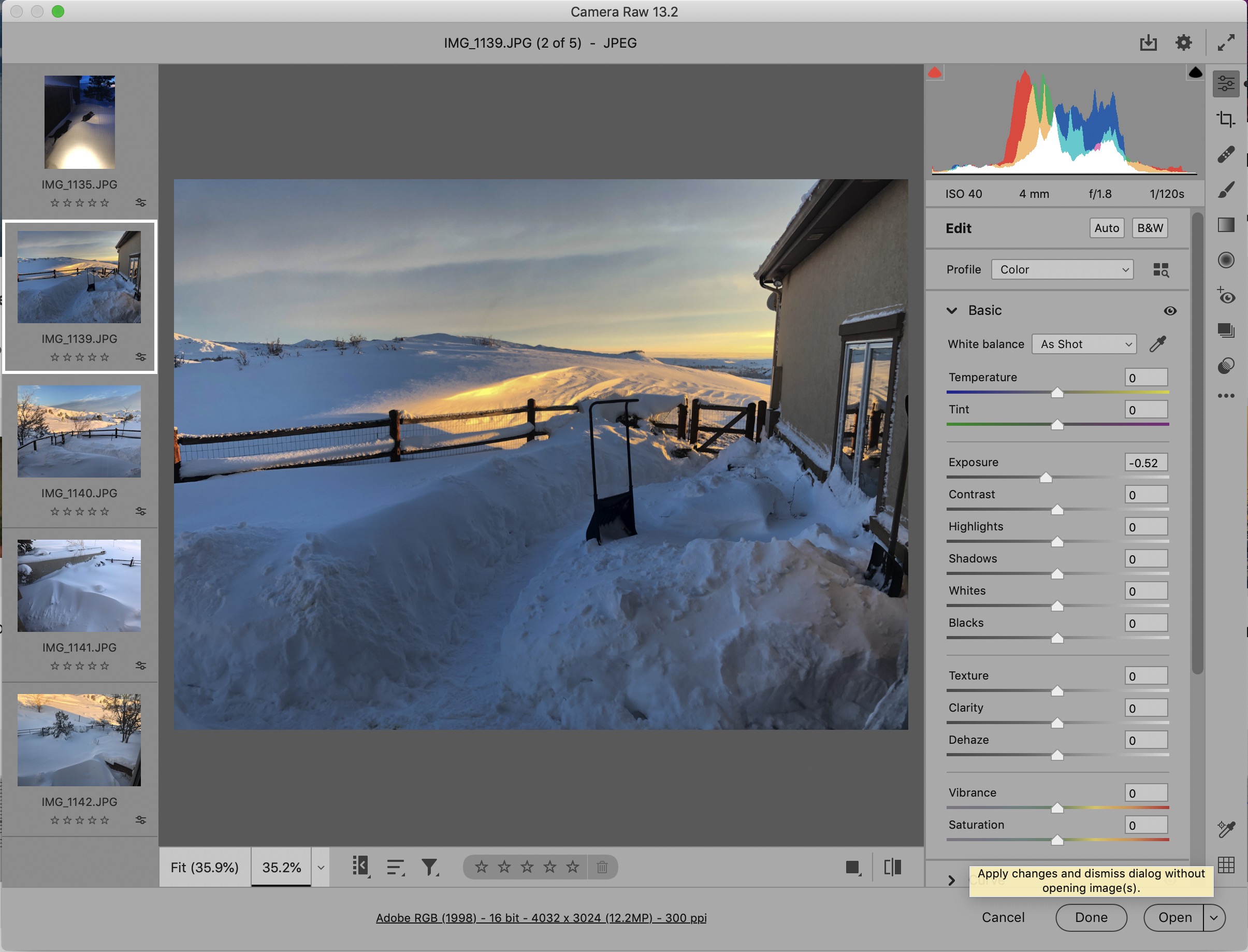Rate IMG_1141.JPG with its first star
This screenshot has width=1248, height=952.
54,666
